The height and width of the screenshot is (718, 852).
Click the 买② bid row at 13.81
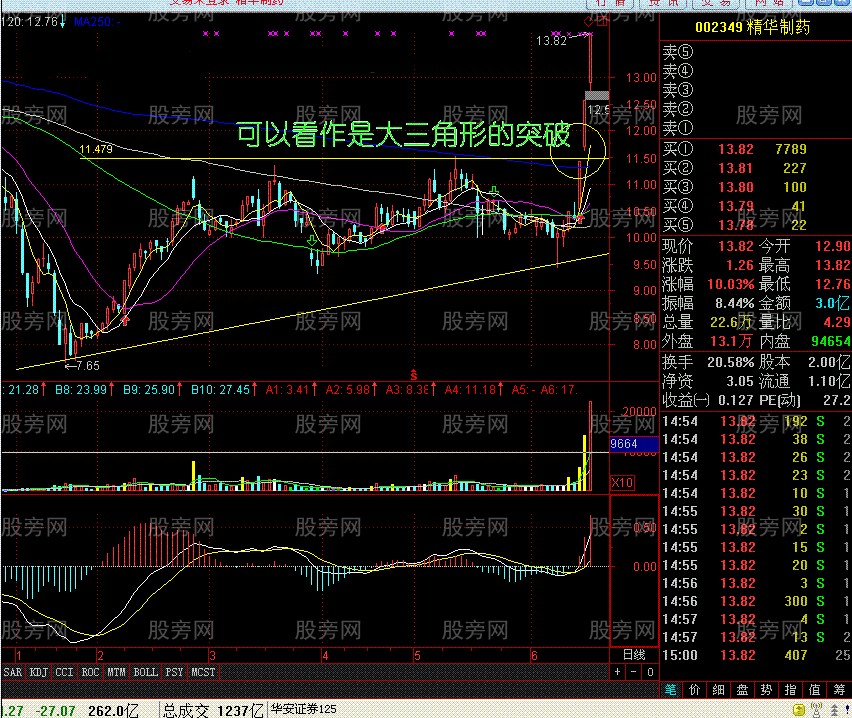[756, 168]
